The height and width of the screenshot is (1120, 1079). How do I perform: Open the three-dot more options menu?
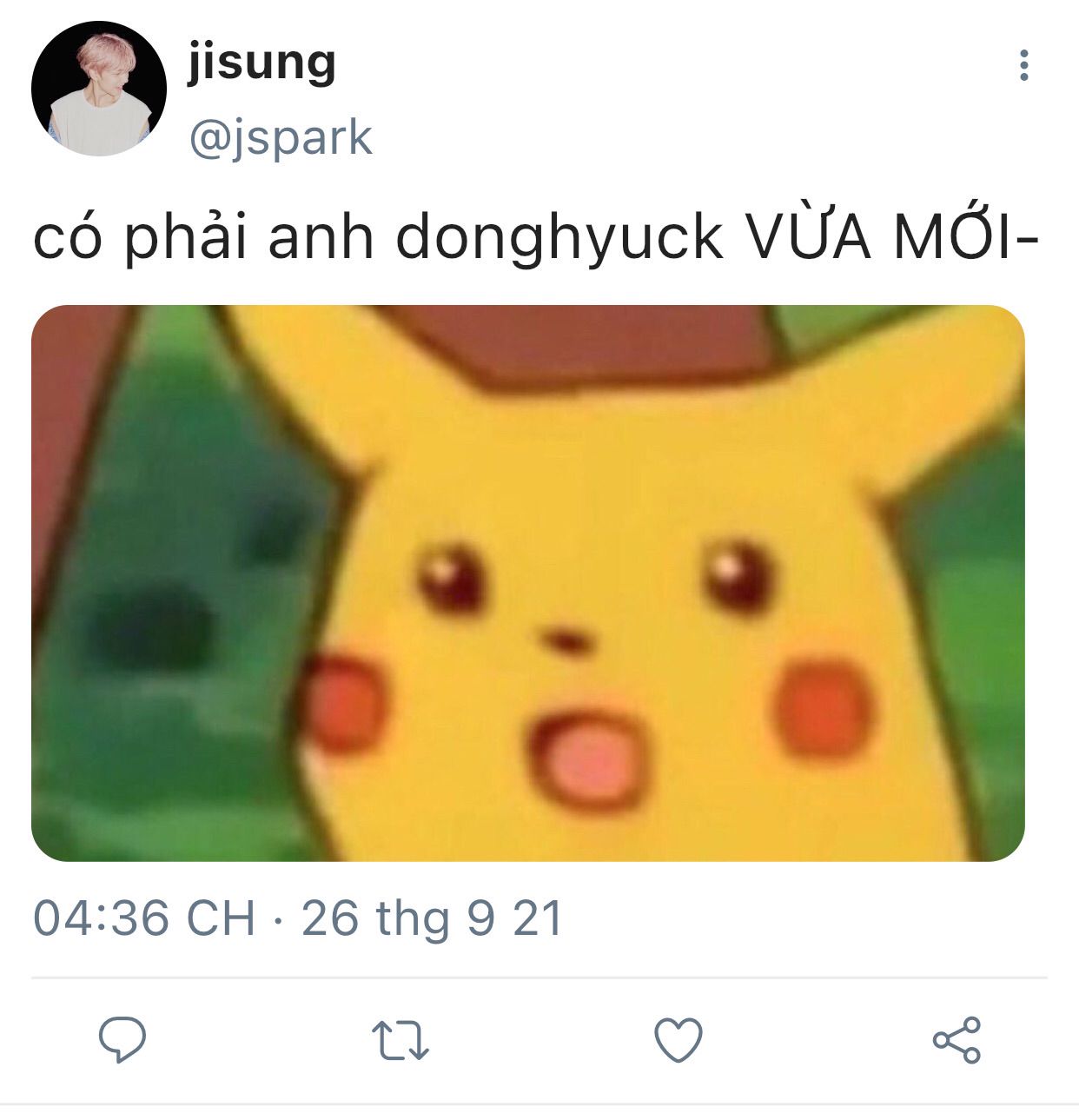(1024, 65)
